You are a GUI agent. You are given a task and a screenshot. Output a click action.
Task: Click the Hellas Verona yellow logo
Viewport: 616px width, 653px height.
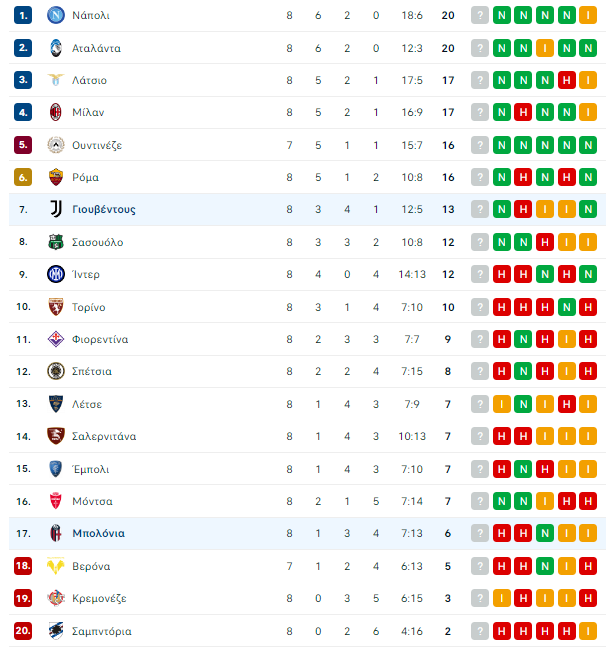56,566
